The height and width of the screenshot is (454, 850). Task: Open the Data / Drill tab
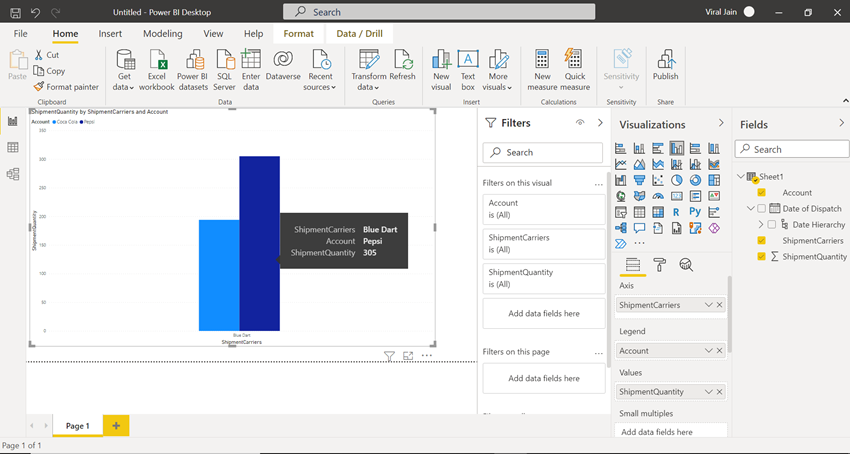[x=359, y=34]
